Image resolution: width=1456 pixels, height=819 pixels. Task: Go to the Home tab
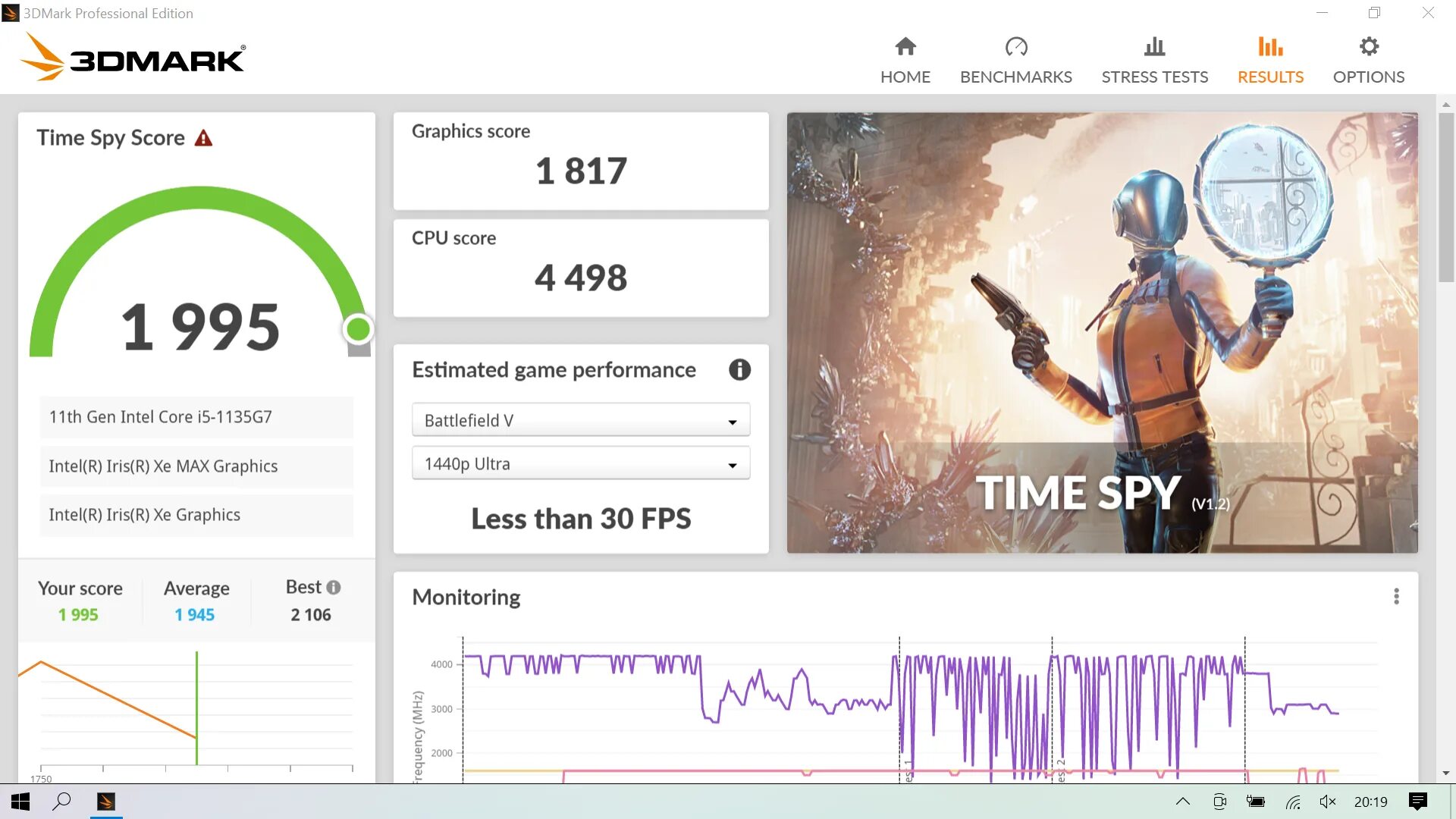(x=905, y=61)
